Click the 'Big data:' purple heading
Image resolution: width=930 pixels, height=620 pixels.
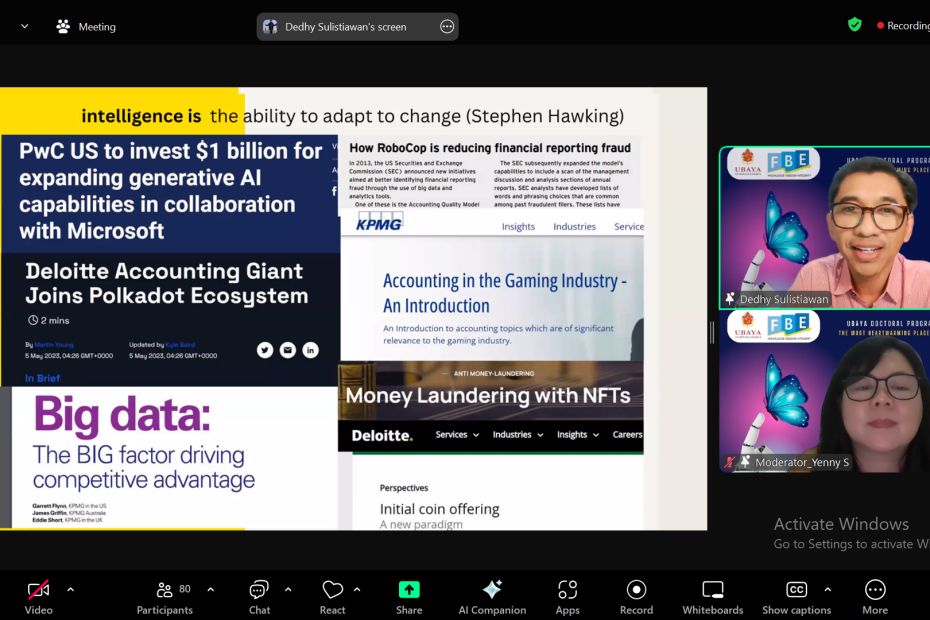click(122, 415)
